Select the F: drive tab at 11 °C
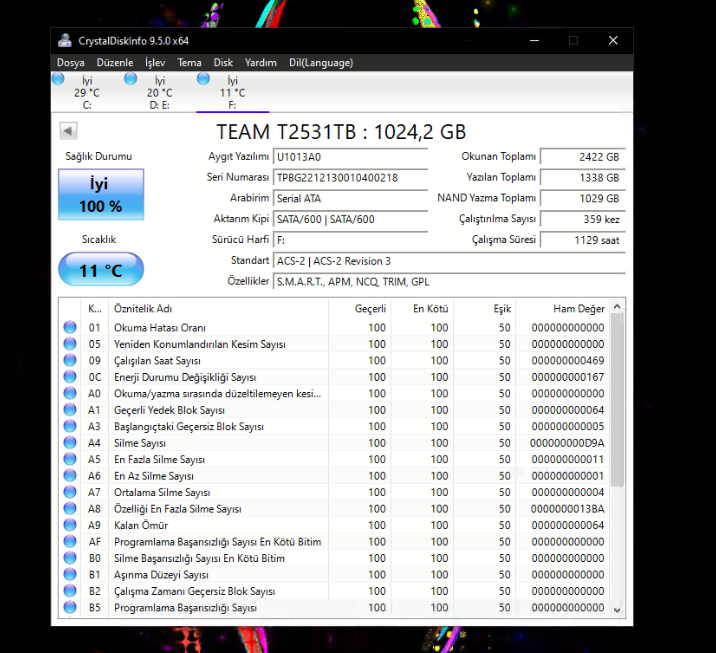The image size is (716, 653). [232, 92]
